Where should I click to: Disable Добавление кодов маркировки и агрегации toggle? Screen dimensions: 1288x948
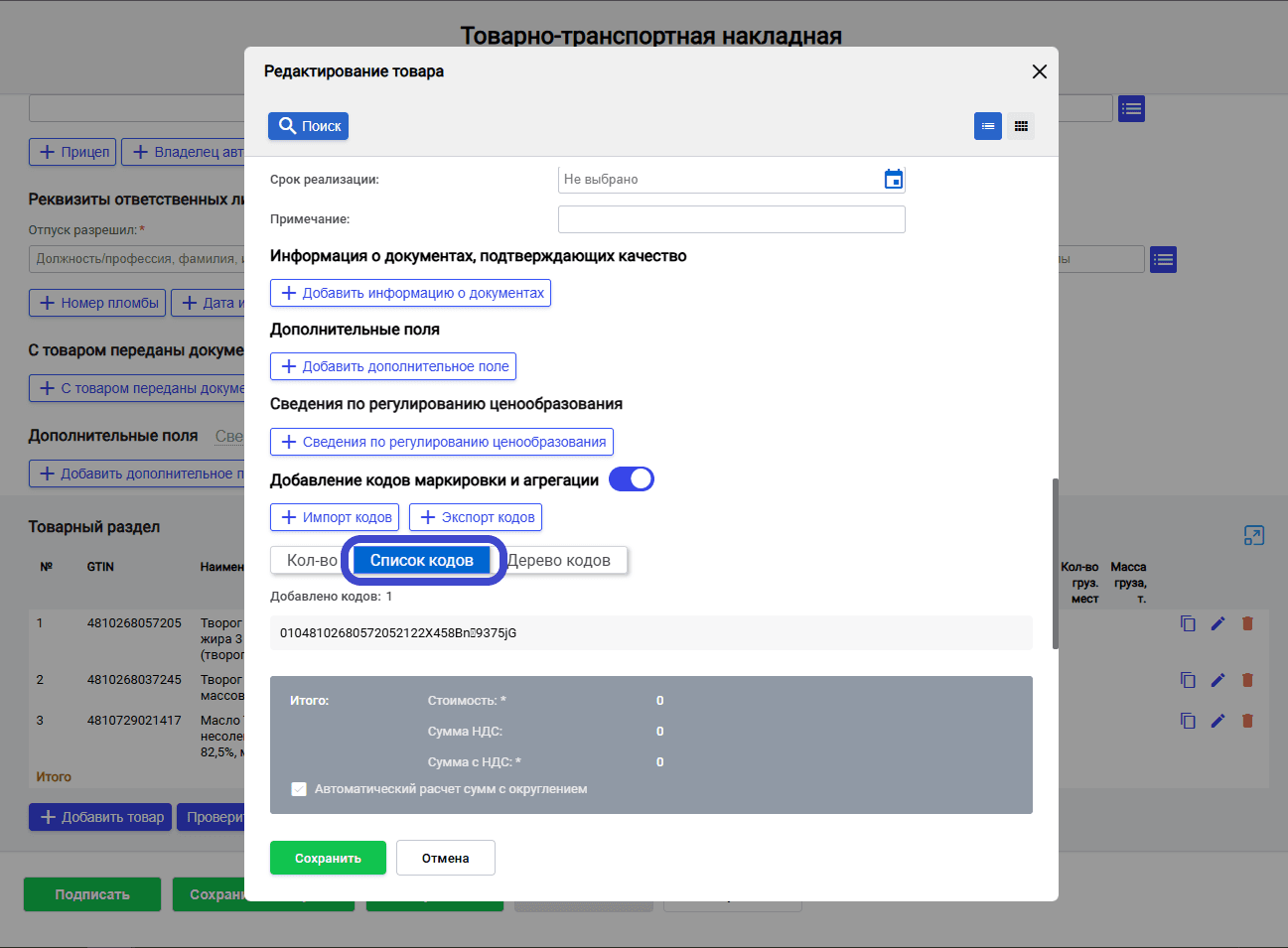[632, 479]
